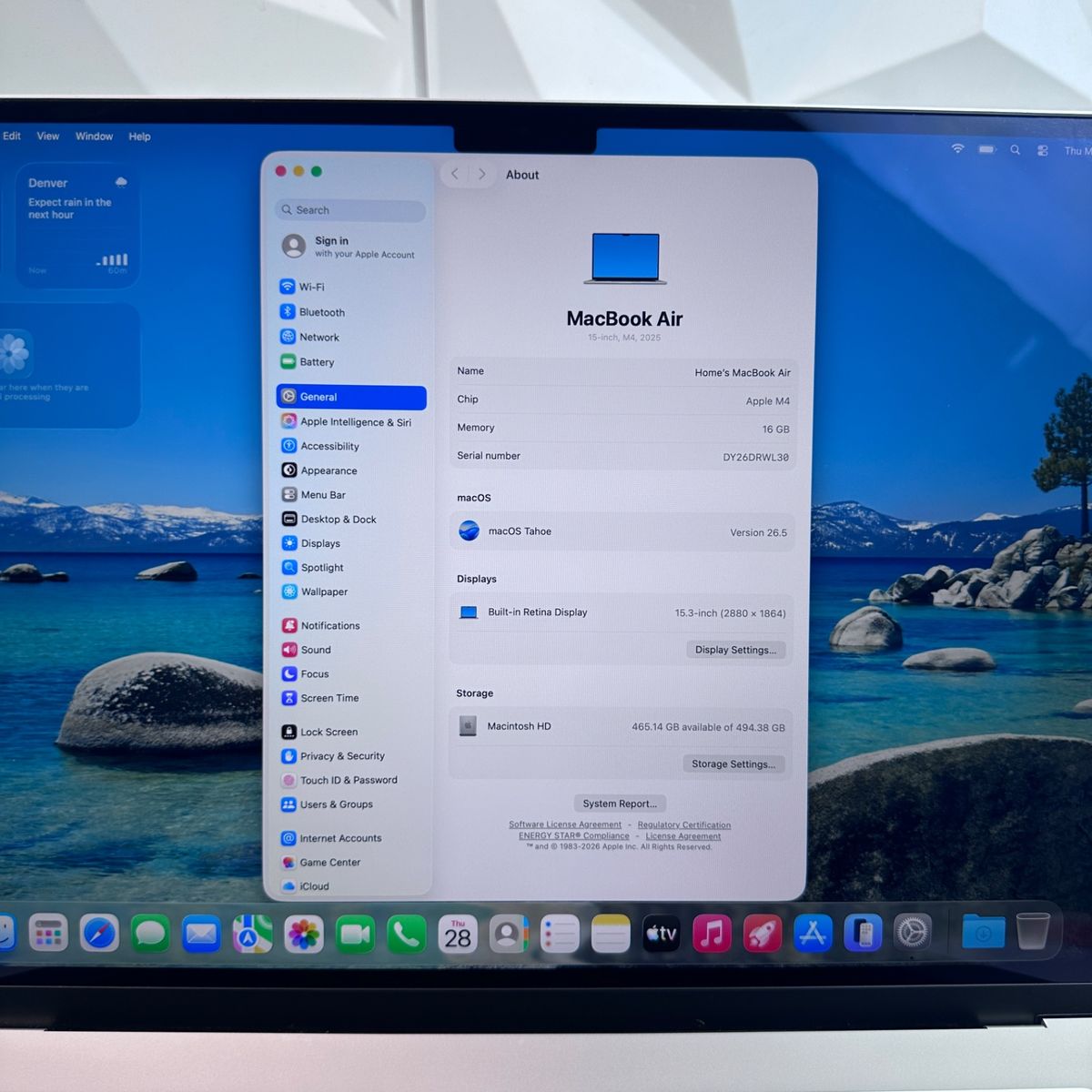Go forward with the right chevron
1092x1092 pixels.
click(x=482, y=174)
